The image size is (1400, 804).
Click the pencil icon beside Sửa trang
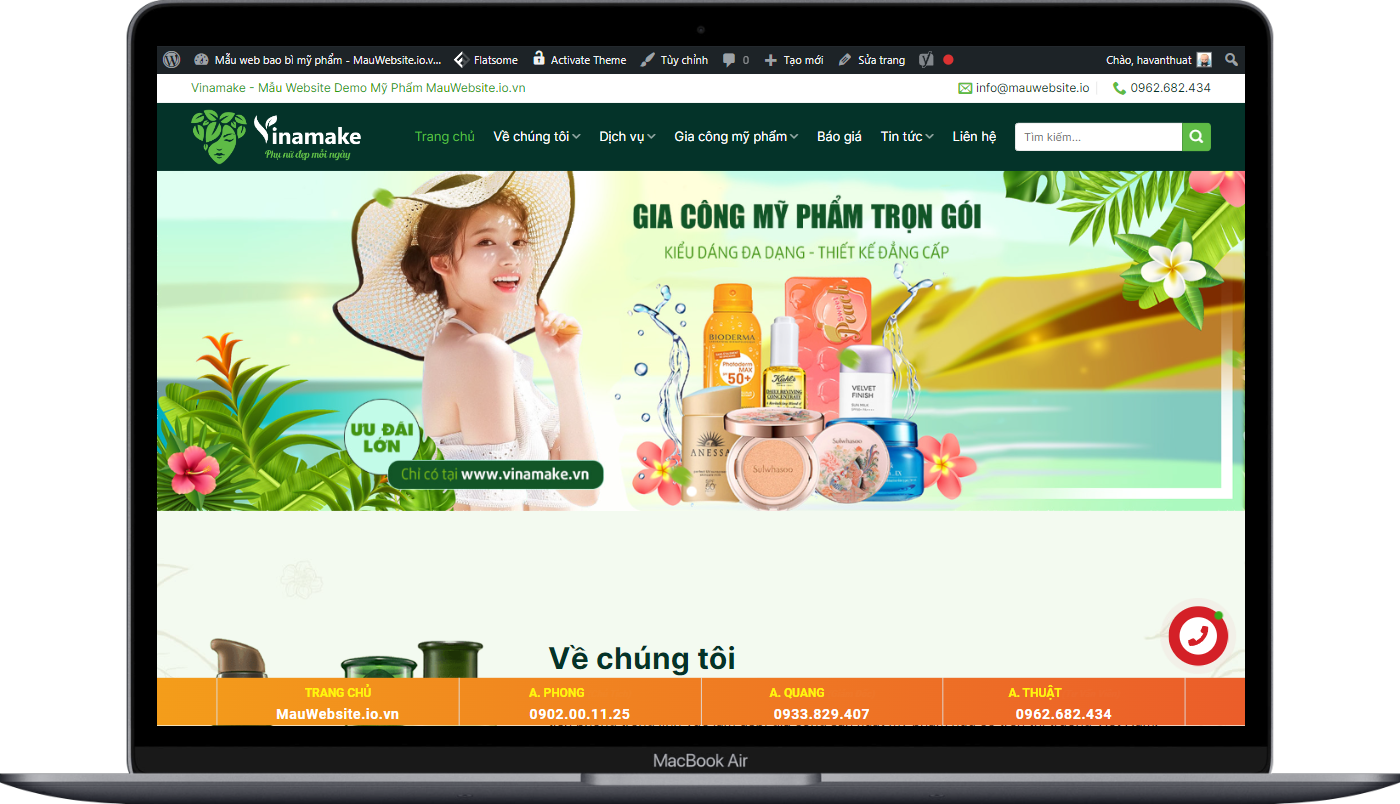pyautogui.click(x=845, y=60)
